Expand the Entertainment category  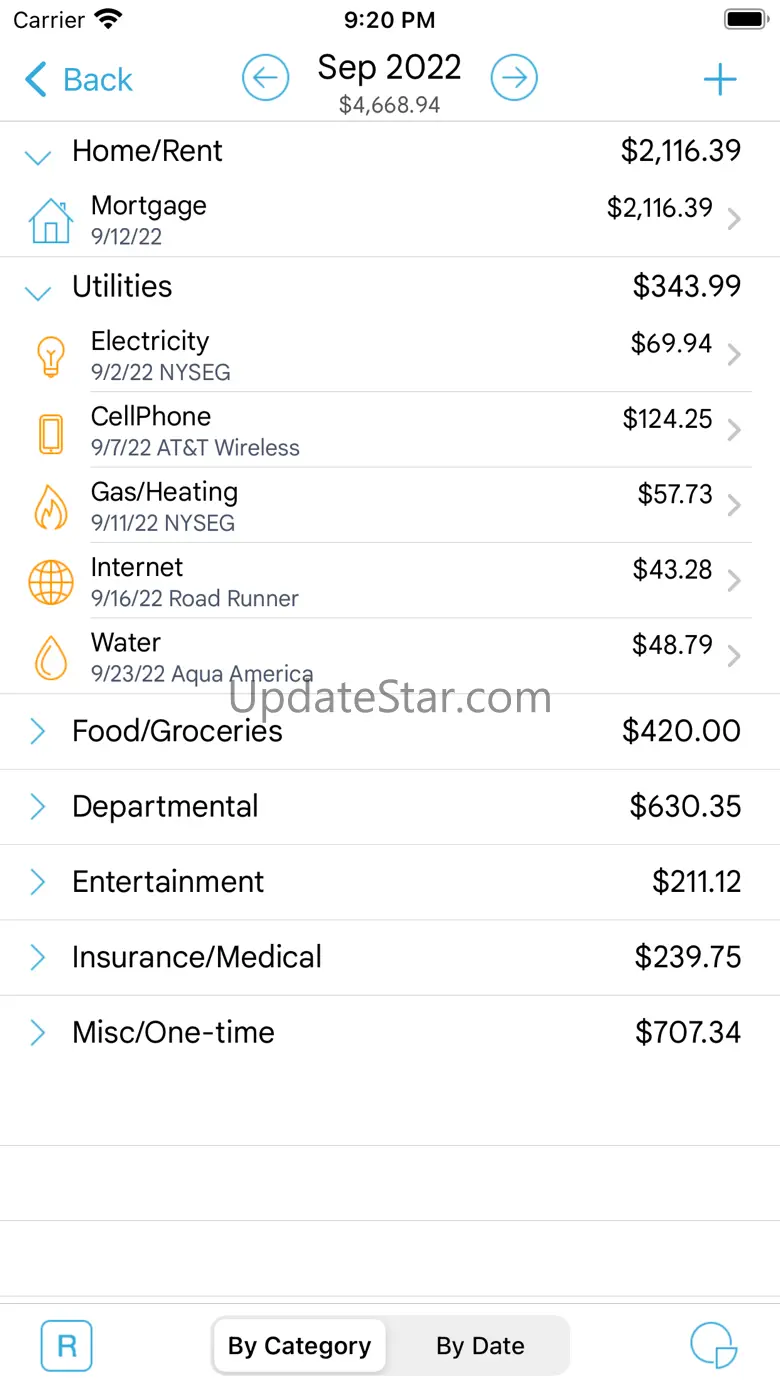tap(38, 882)
